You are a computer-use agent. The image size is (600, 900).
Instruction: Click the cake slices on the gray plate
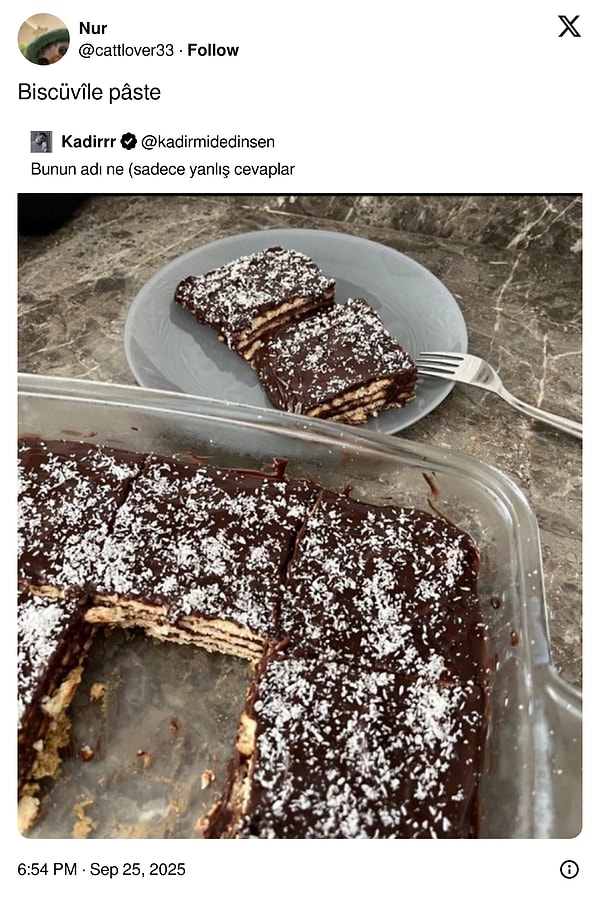[x=296, y=335]
